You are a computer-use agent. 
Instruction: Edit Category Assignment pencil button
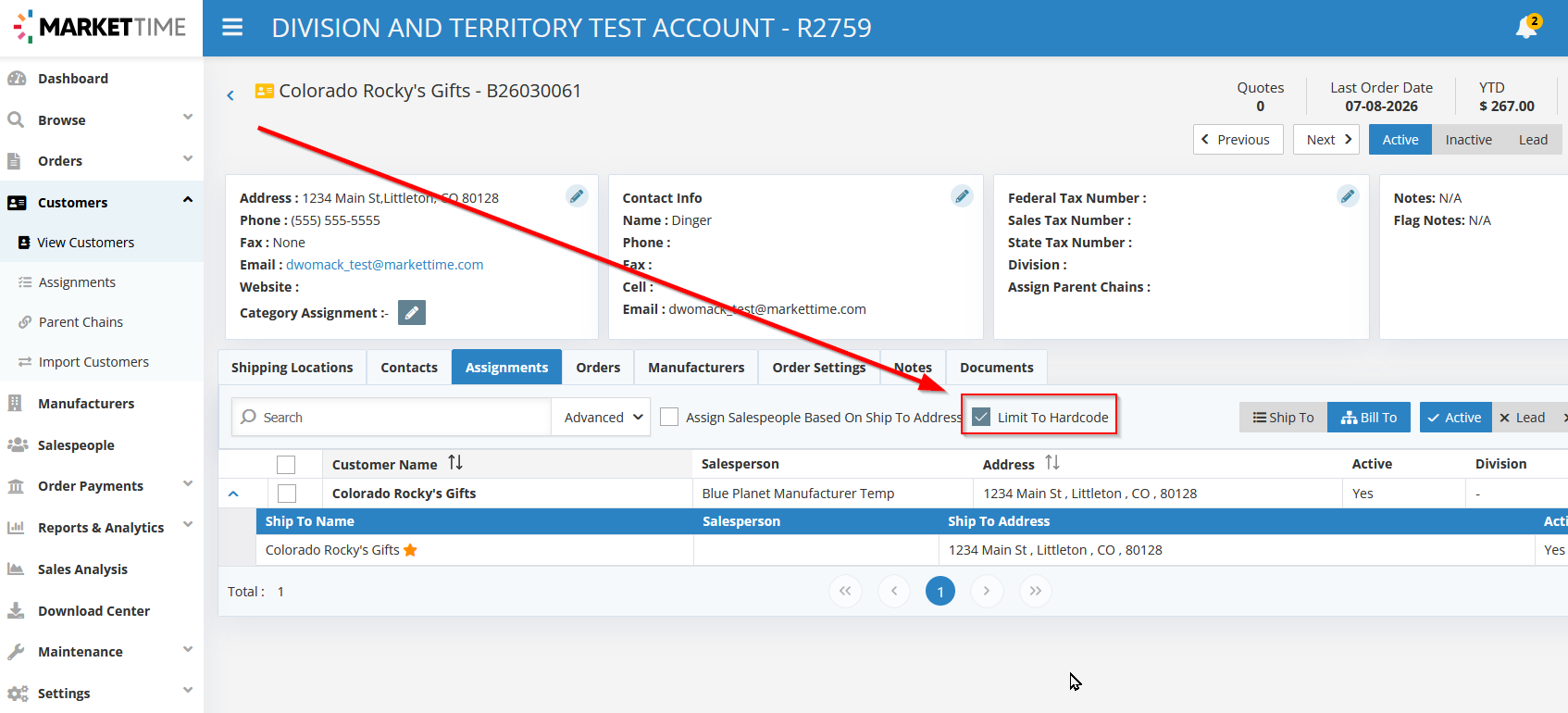pos(412,313)
